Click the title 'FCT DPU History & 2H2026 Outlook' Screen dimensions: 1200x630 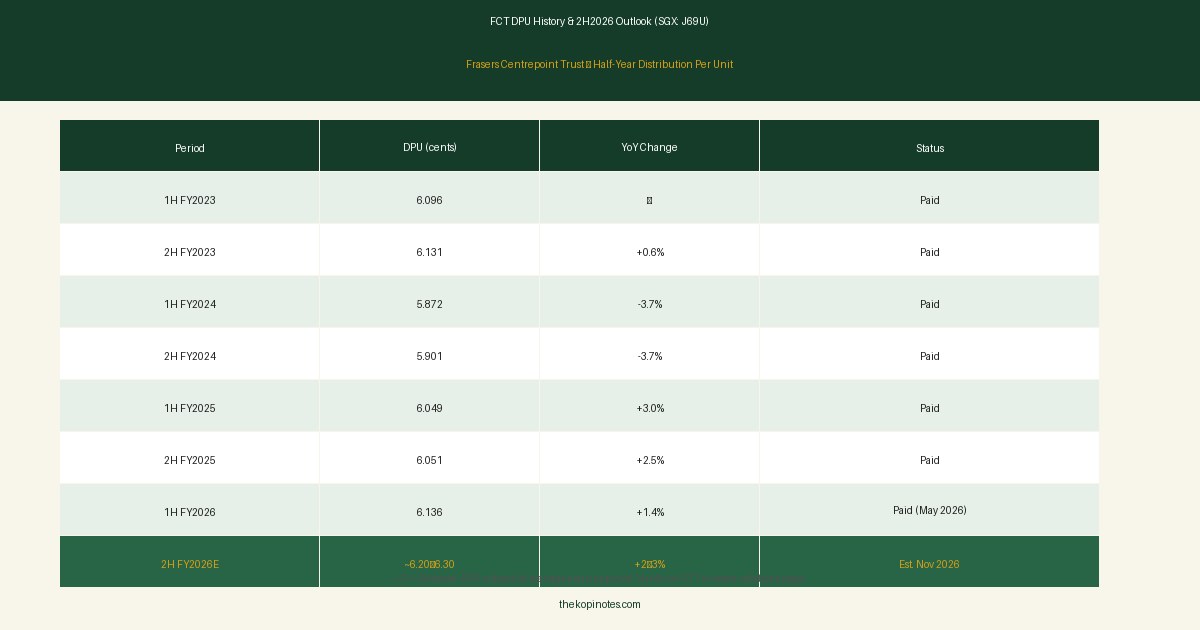(x=599, y=21)
